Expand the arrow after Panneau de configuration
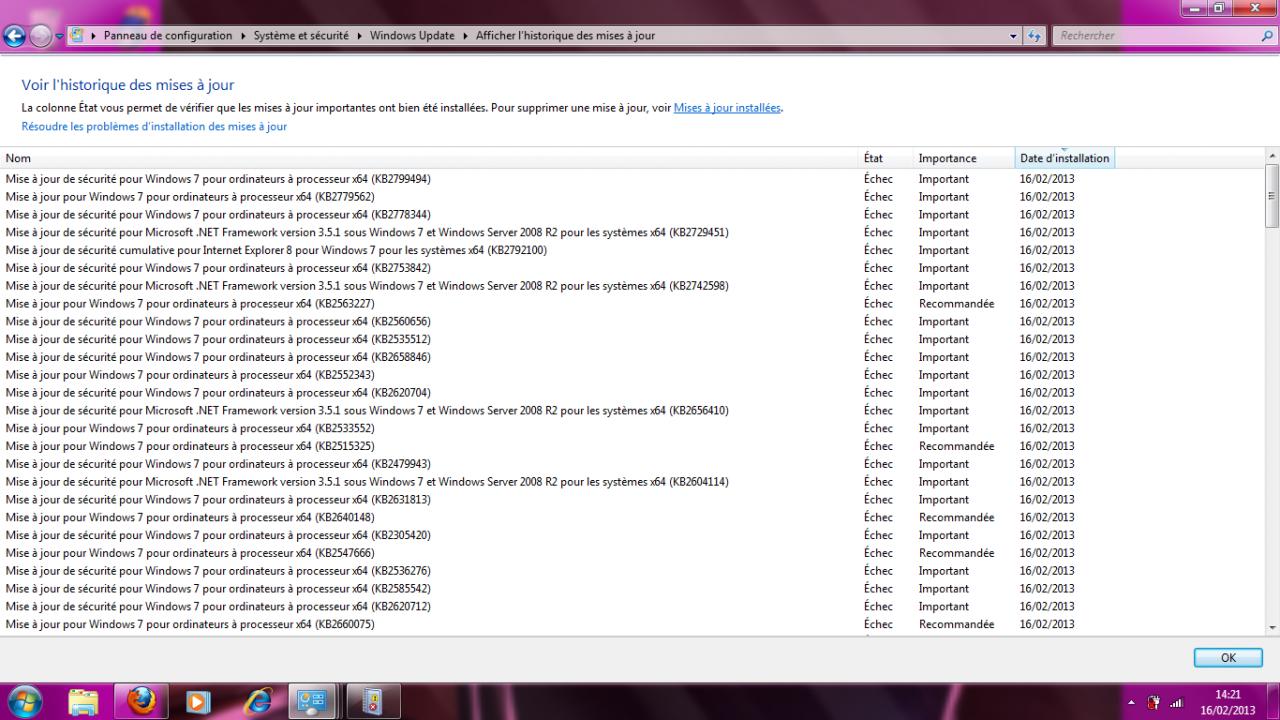1280x720 pixels. click(241, 36)
